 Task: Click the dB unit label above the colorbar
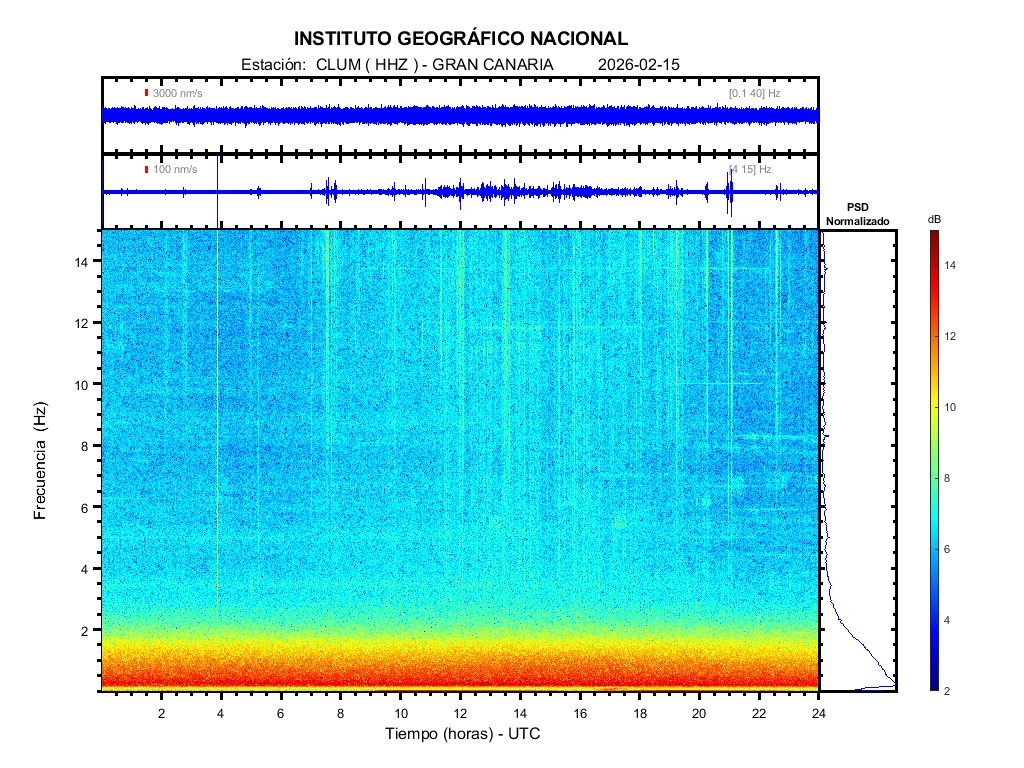click(x=933, y=218)
